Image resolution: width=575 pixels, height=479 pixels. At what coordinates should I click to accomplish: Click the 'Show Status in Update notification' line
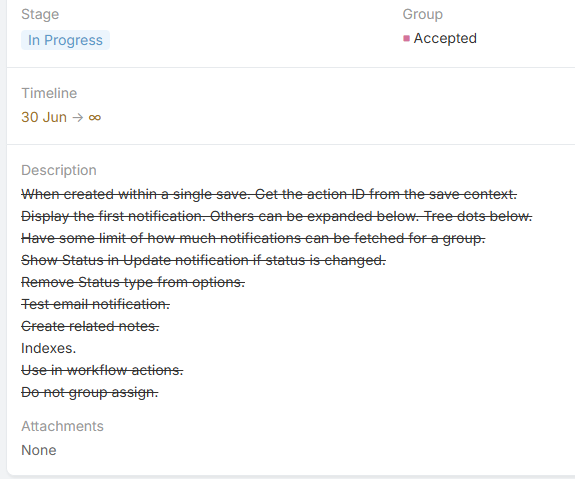(204, 260)
